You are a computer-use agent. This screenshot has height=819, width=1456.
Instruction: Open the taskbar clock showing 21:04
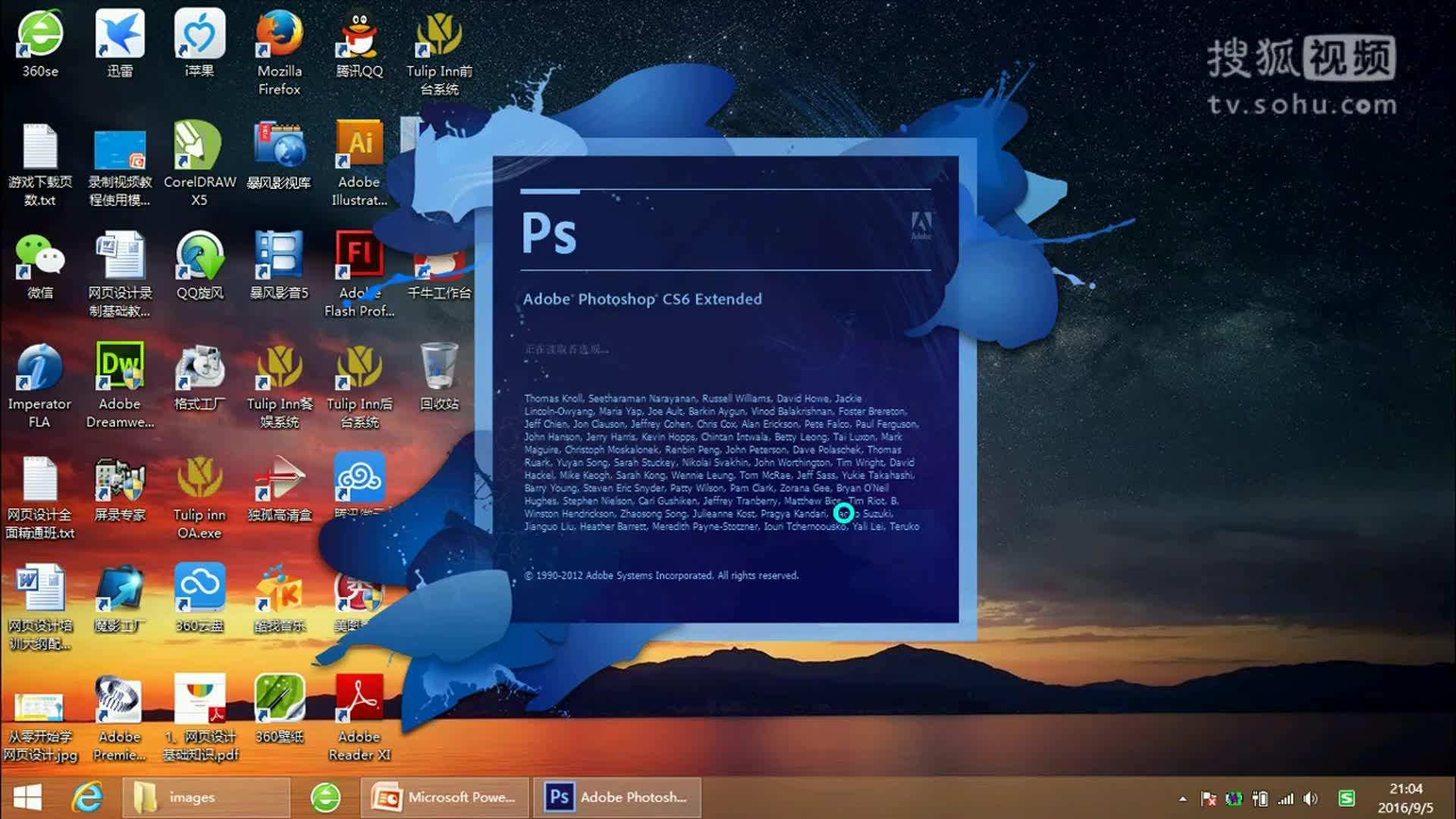pos(1405,798)
